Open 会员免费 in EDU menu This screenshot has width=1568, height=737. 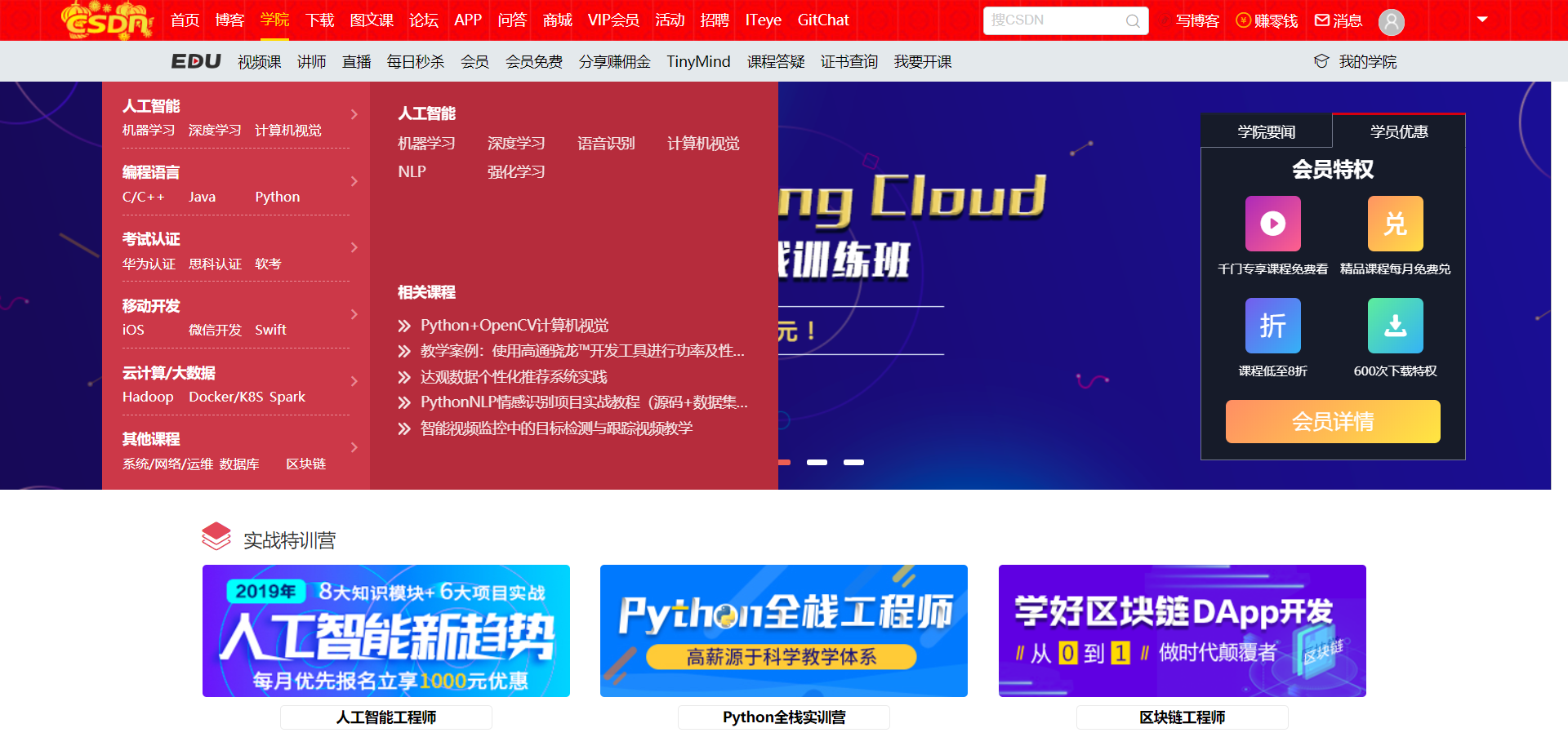coord(534,62)
